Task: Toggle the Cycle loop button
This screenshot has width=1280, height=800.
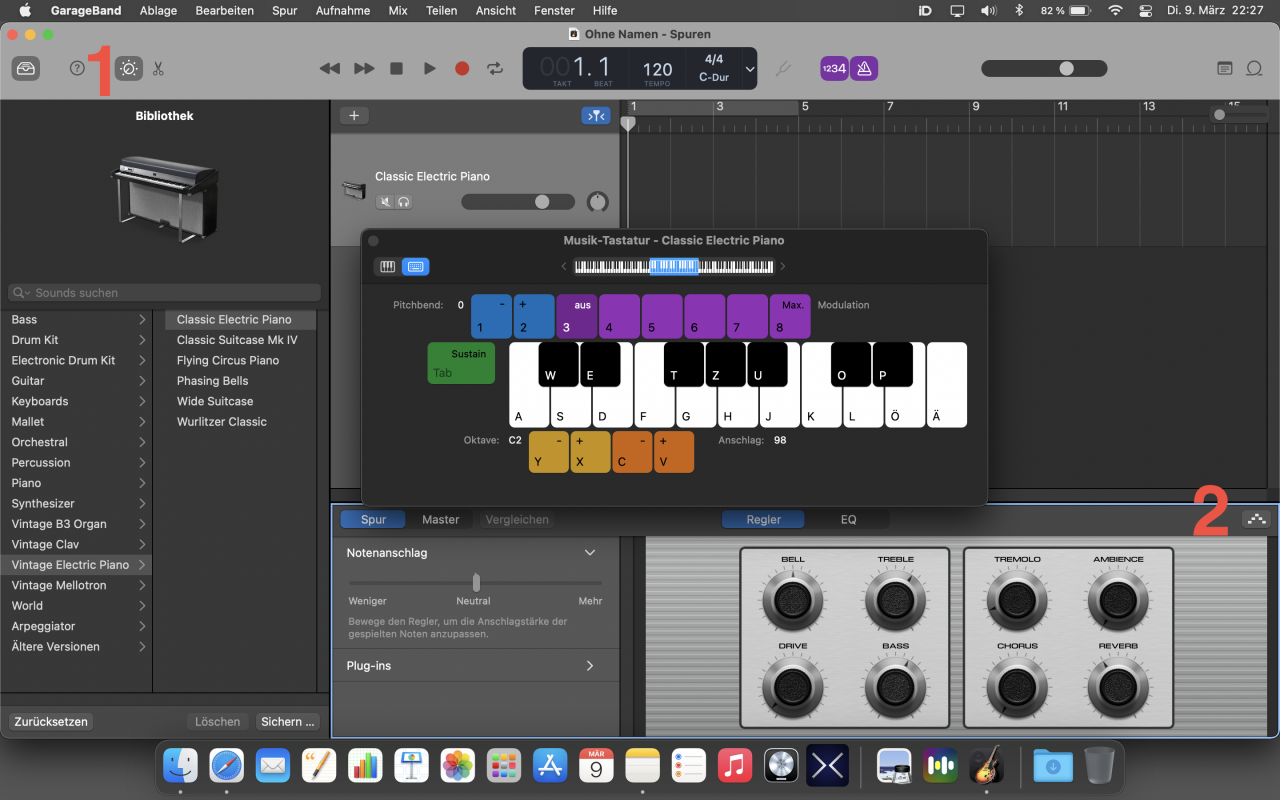Action: [495, 69]
